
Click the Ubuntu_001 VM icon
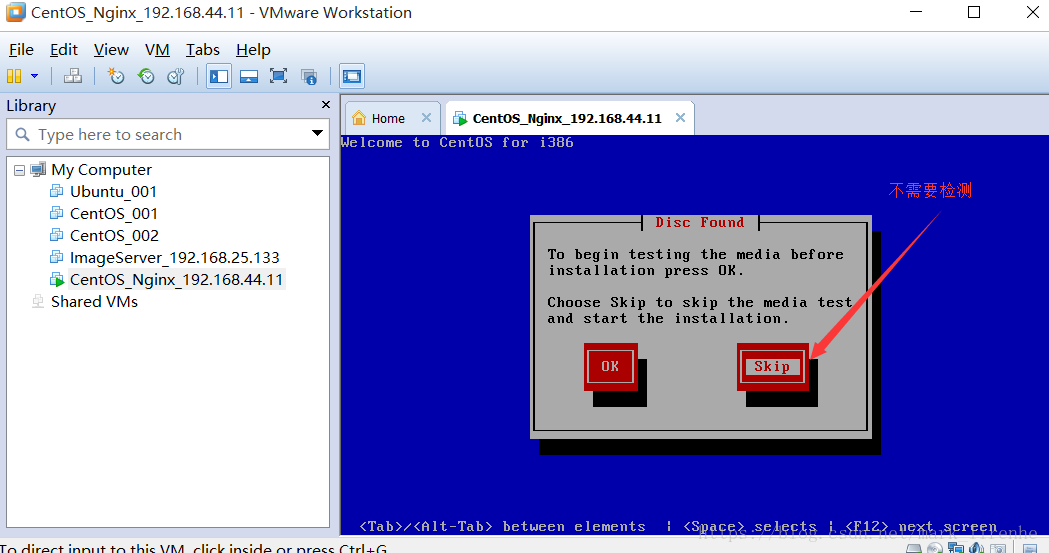point(57,191)
